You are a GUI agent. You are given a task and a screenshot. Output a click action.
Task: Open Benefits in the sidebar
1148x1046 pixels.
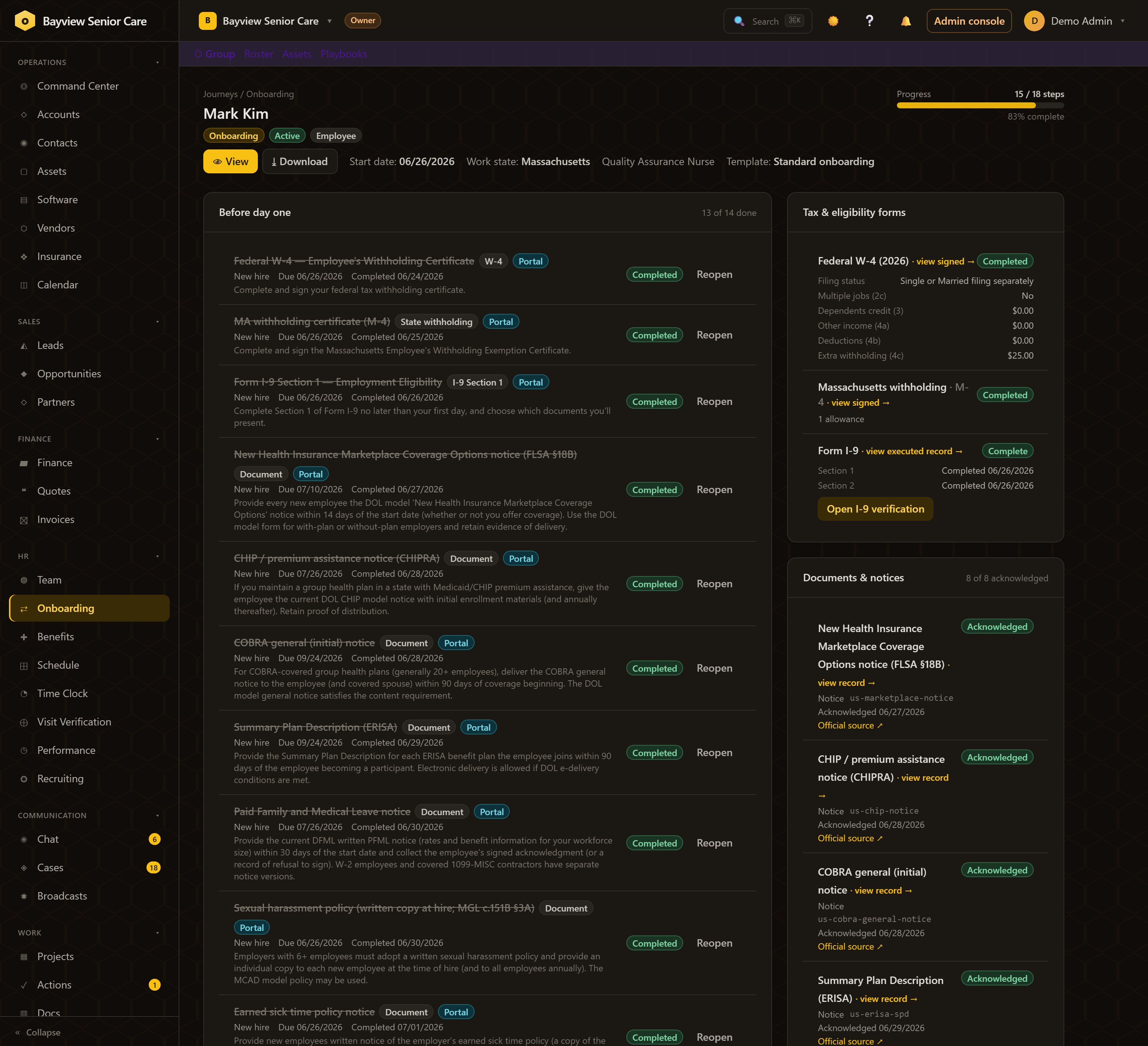coord(89,637)
